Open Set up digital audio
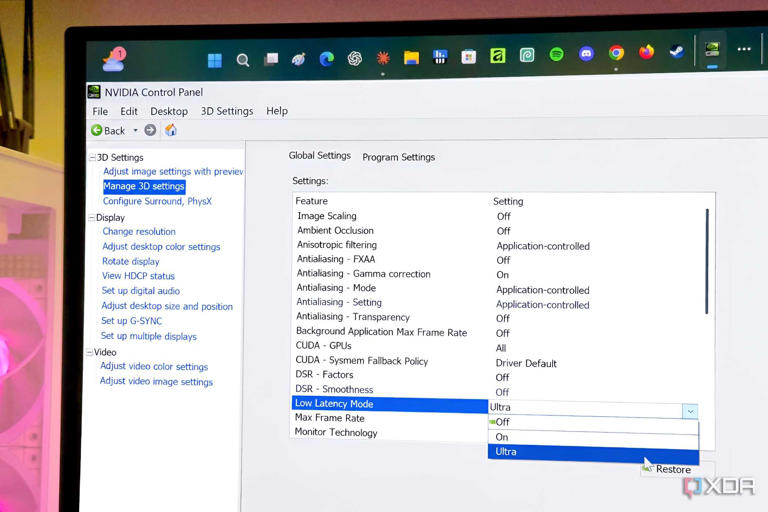The height and width of the screenshot is (512, 768). coord(141,291)
